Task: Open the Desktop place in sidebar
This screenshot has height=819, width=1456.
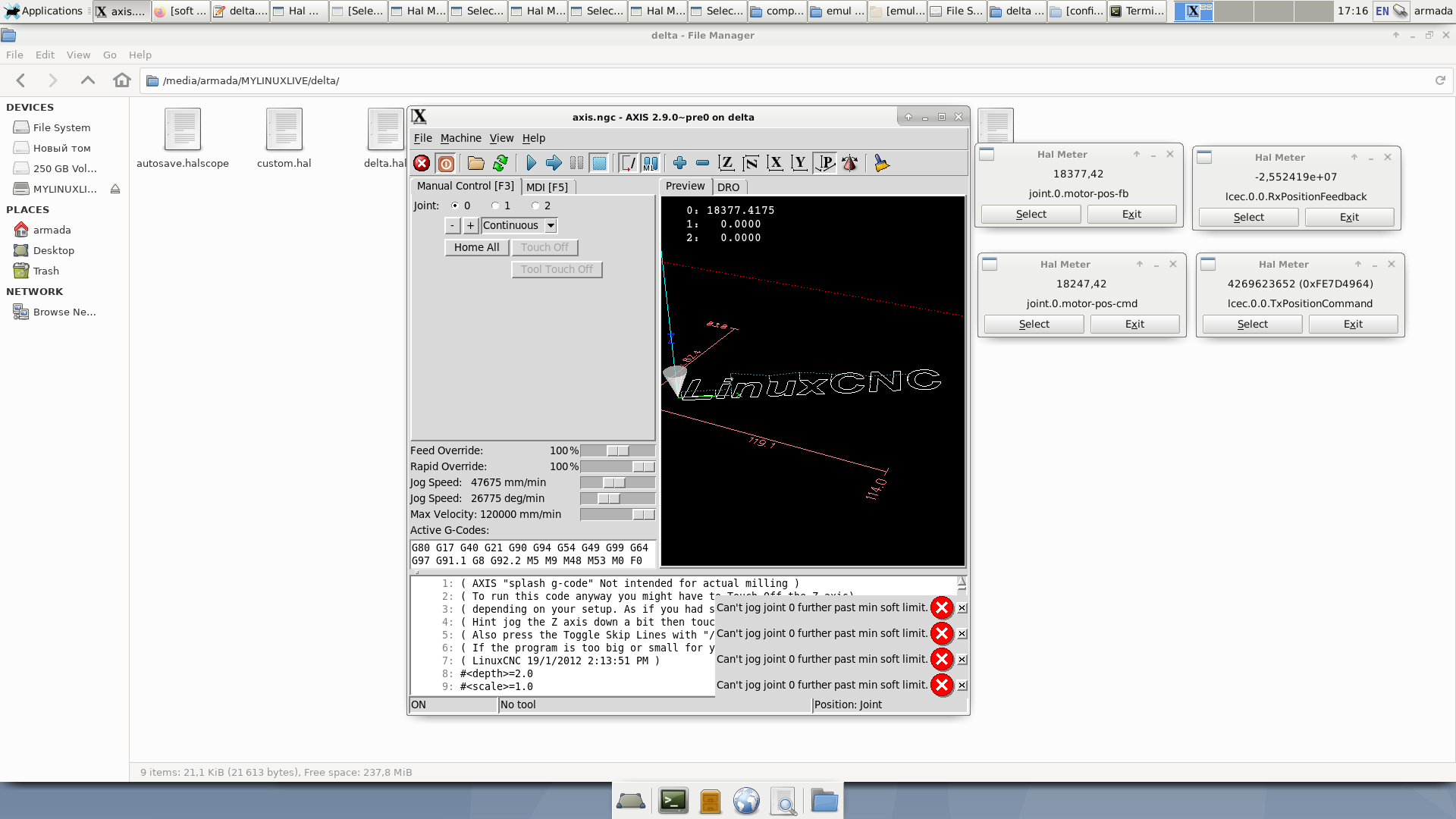Action: (53, 250)
